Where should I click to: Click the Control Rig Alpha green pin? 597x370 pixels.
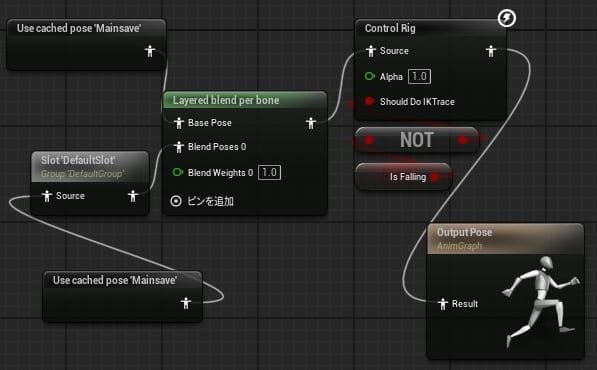(370, 76)
